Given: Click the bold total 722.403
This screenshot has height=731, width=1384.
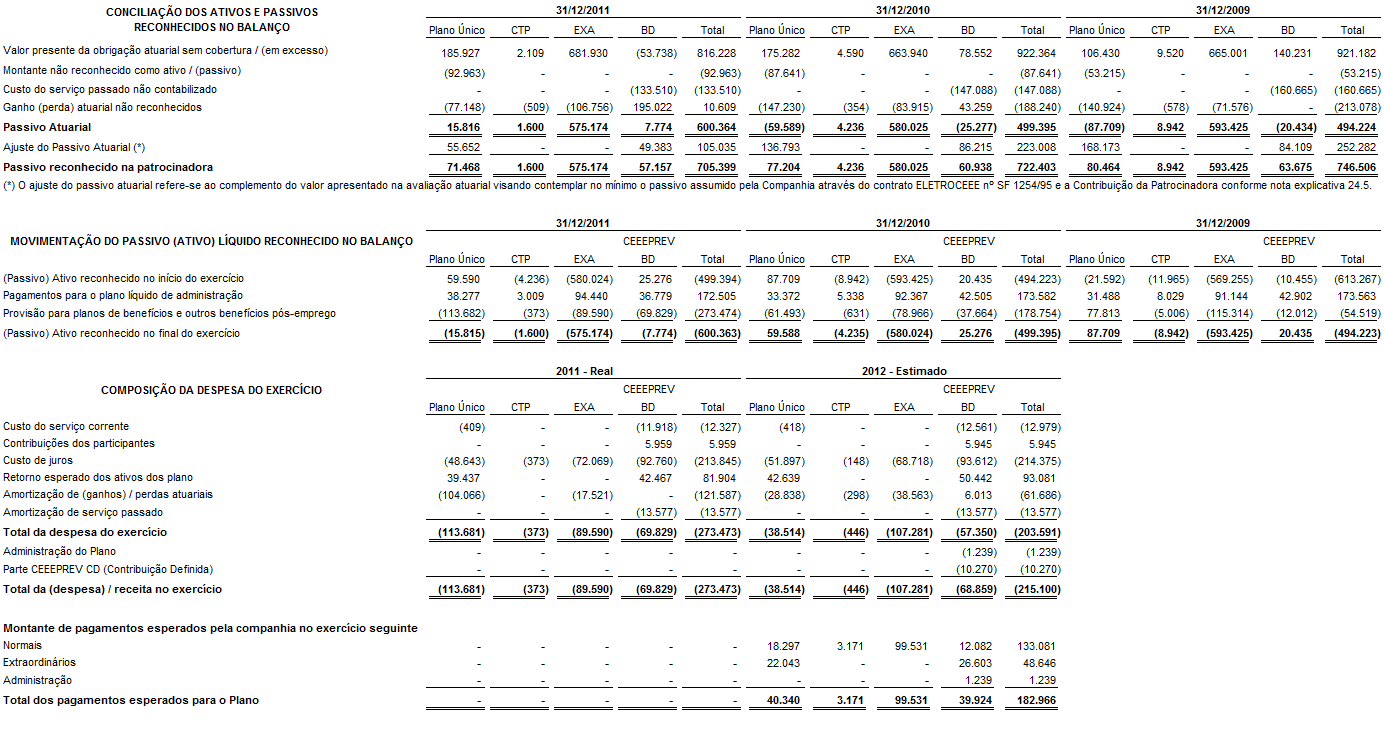Looking at the screenshot, I should click(x=1036, y=167).
